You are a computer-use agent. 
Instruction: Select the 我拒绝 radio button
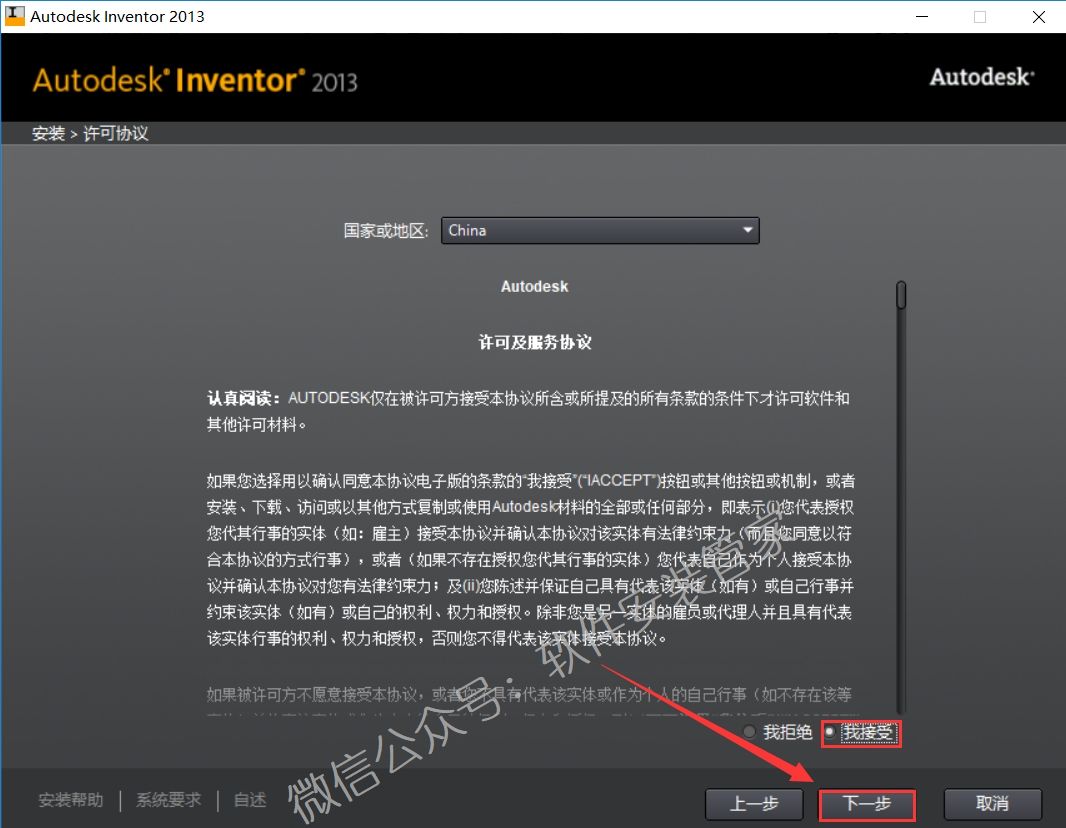click(752, 733)
